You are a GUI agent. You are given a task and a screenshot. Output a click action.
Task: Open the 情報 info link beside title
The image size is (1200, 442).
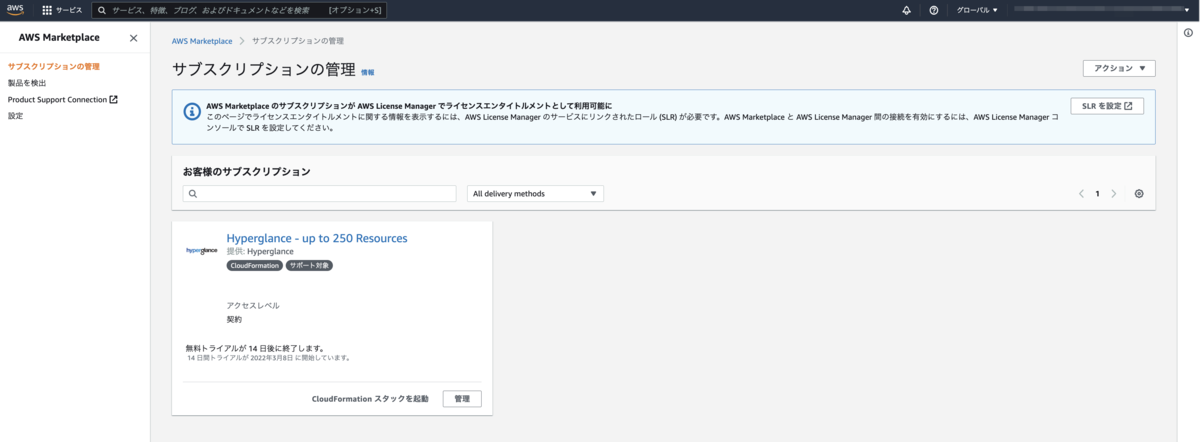pyautogui.click(x=368, y=73)
